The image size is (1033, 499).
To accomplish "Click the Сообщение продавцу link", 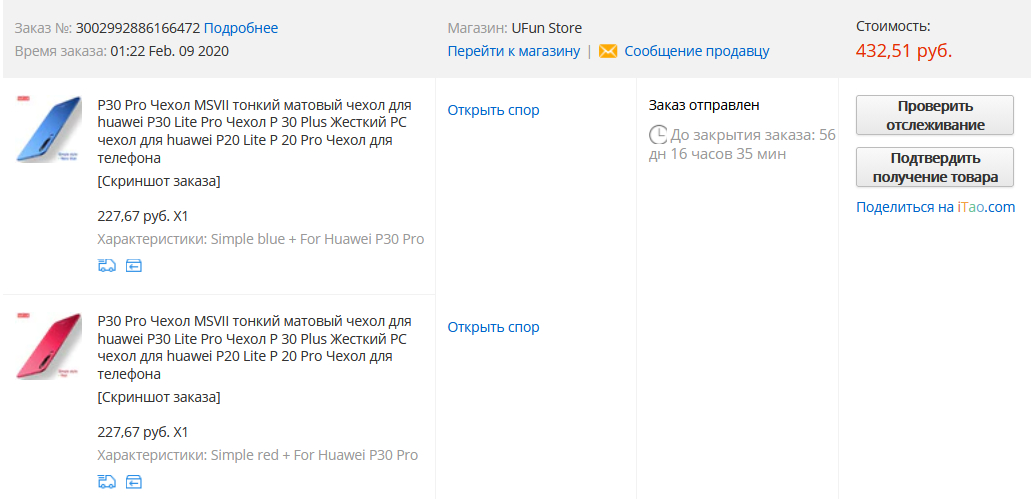I will pyautogui.click(x=697, y=51).
